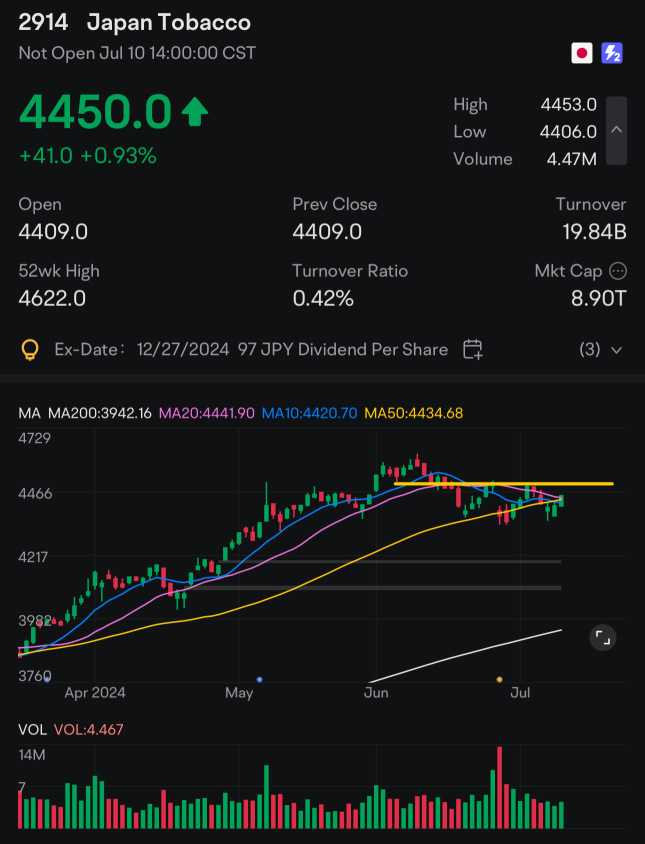Image resolution: width=645 pixels, height=844 pixels.
Task: Select the MA20:4441.90 indicator label
Action: 207,413
